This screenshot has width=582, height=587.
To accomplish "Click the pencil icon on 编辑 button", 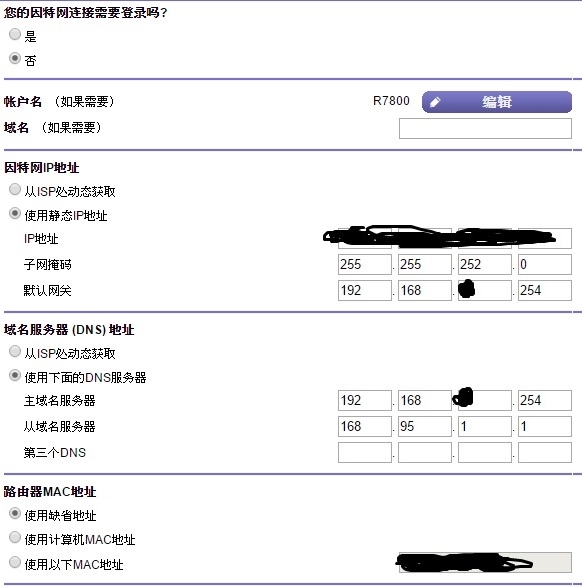I will (x=435, y=102).
